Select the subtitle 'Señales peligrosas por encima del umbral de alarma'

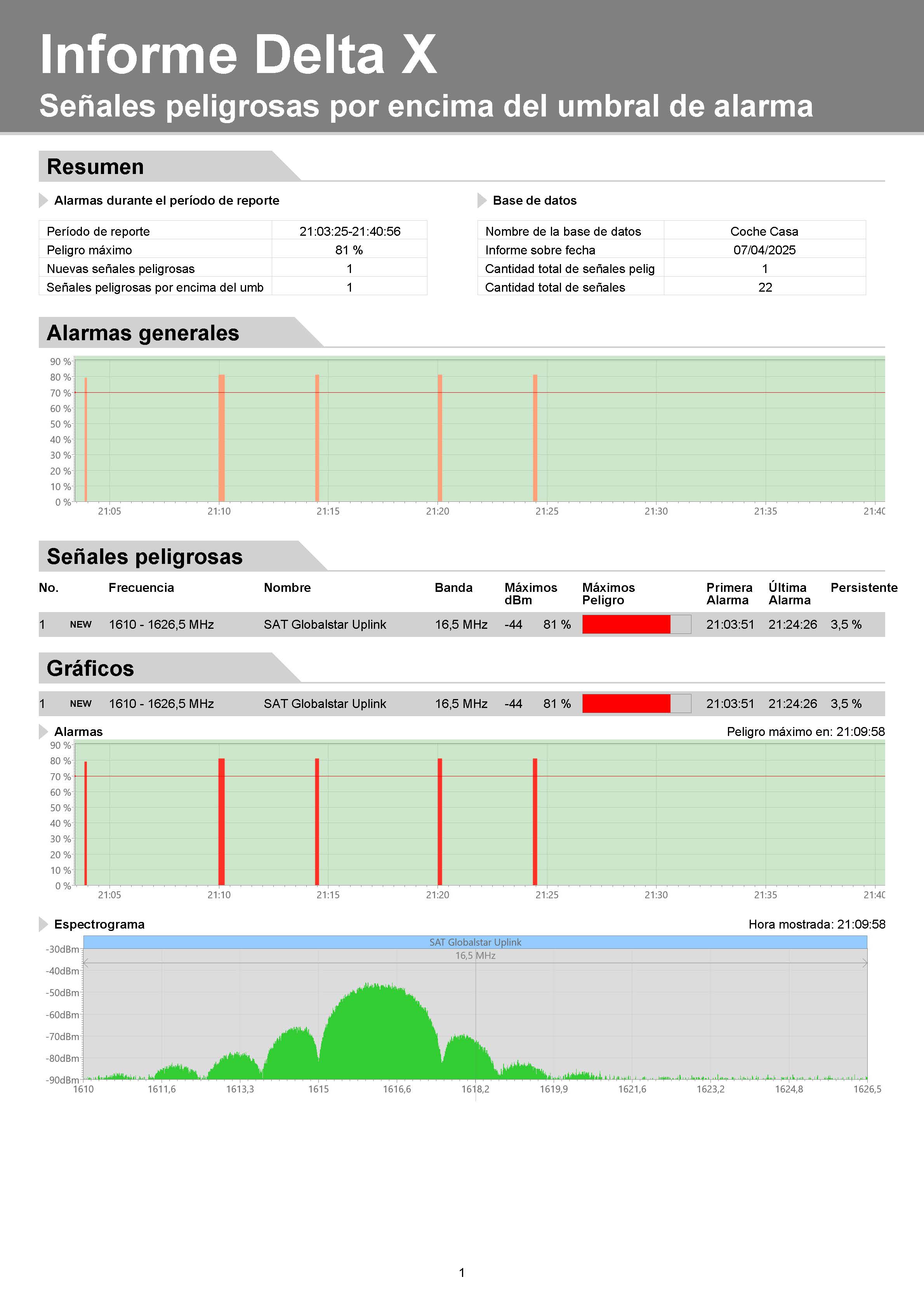[x=426, y=106]
